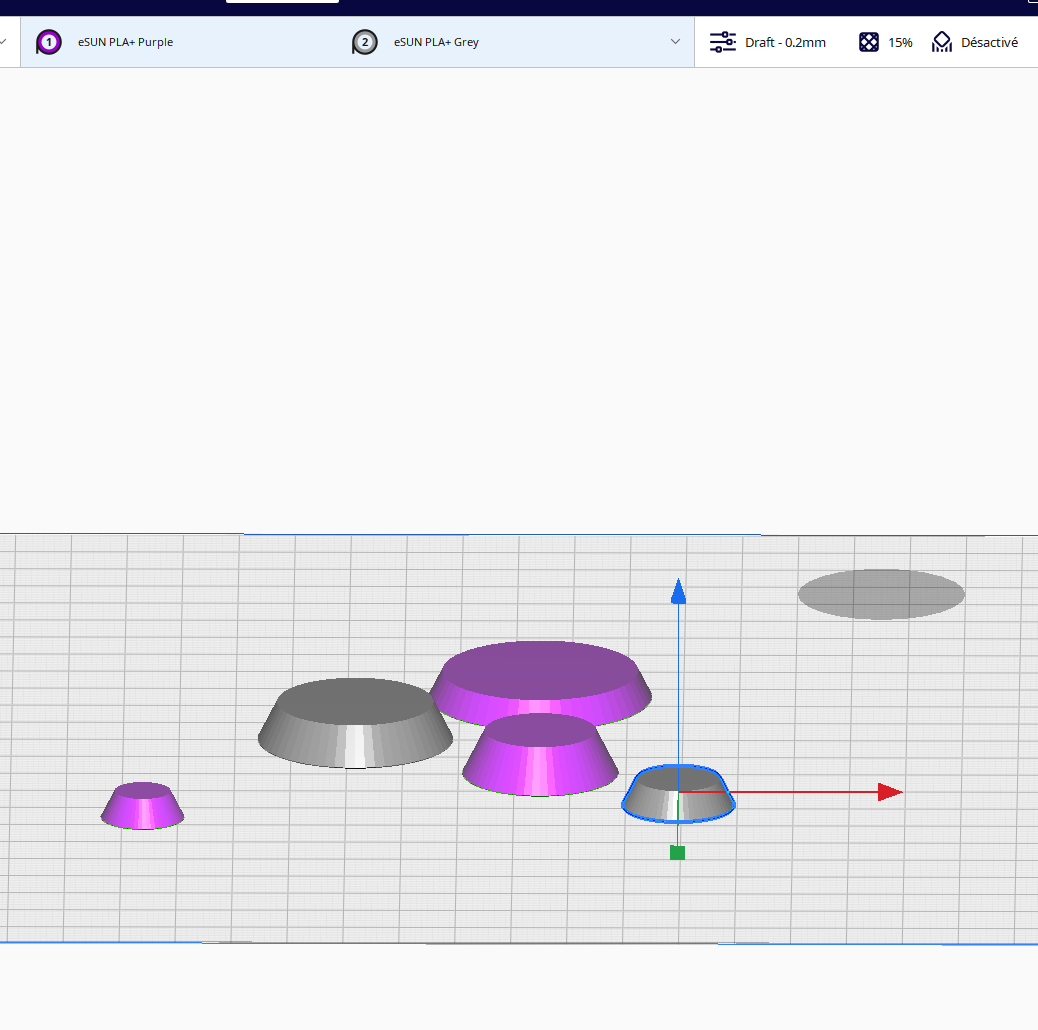Open print settings via the sliders icon

tap(722, 42)
